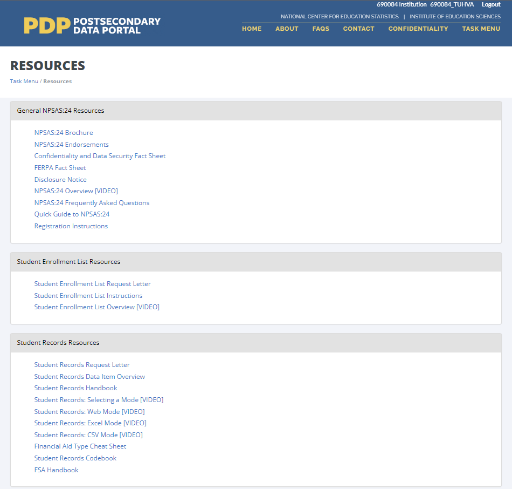Click the PDP Postsecondary Data Portal logo
Viewport: 512px width, 489px height.
tap(92, 26)
